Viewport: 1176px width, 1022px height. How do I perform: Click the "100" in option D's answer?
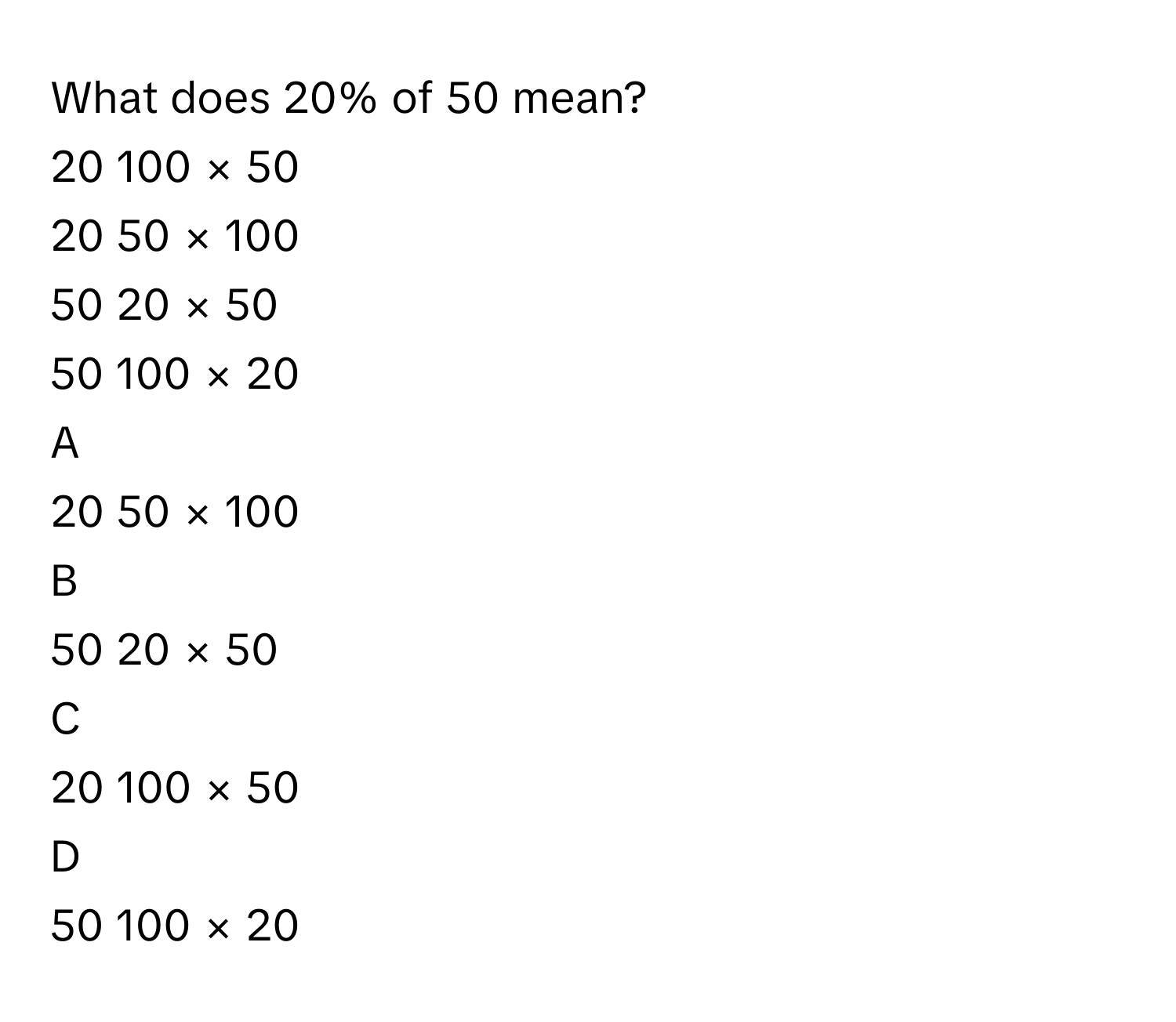(152, 925)
